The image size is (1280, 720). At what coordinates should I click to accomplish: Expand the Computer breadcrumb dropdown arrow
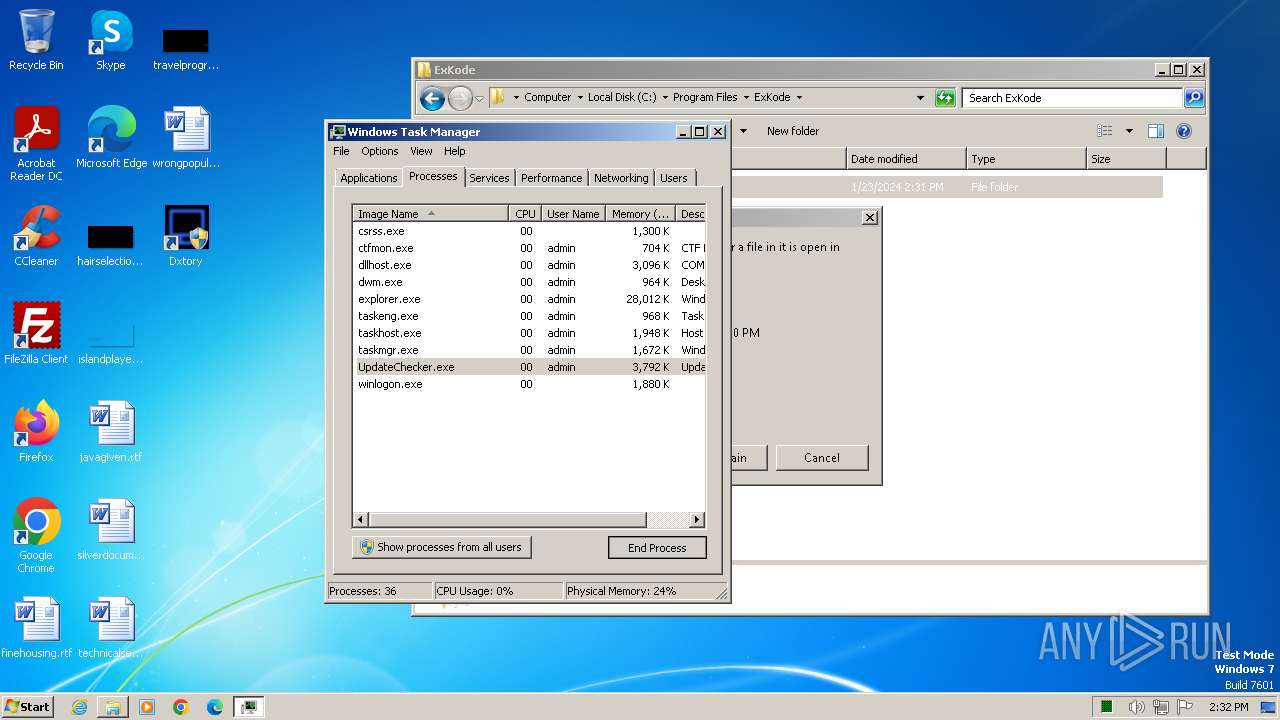580,98
